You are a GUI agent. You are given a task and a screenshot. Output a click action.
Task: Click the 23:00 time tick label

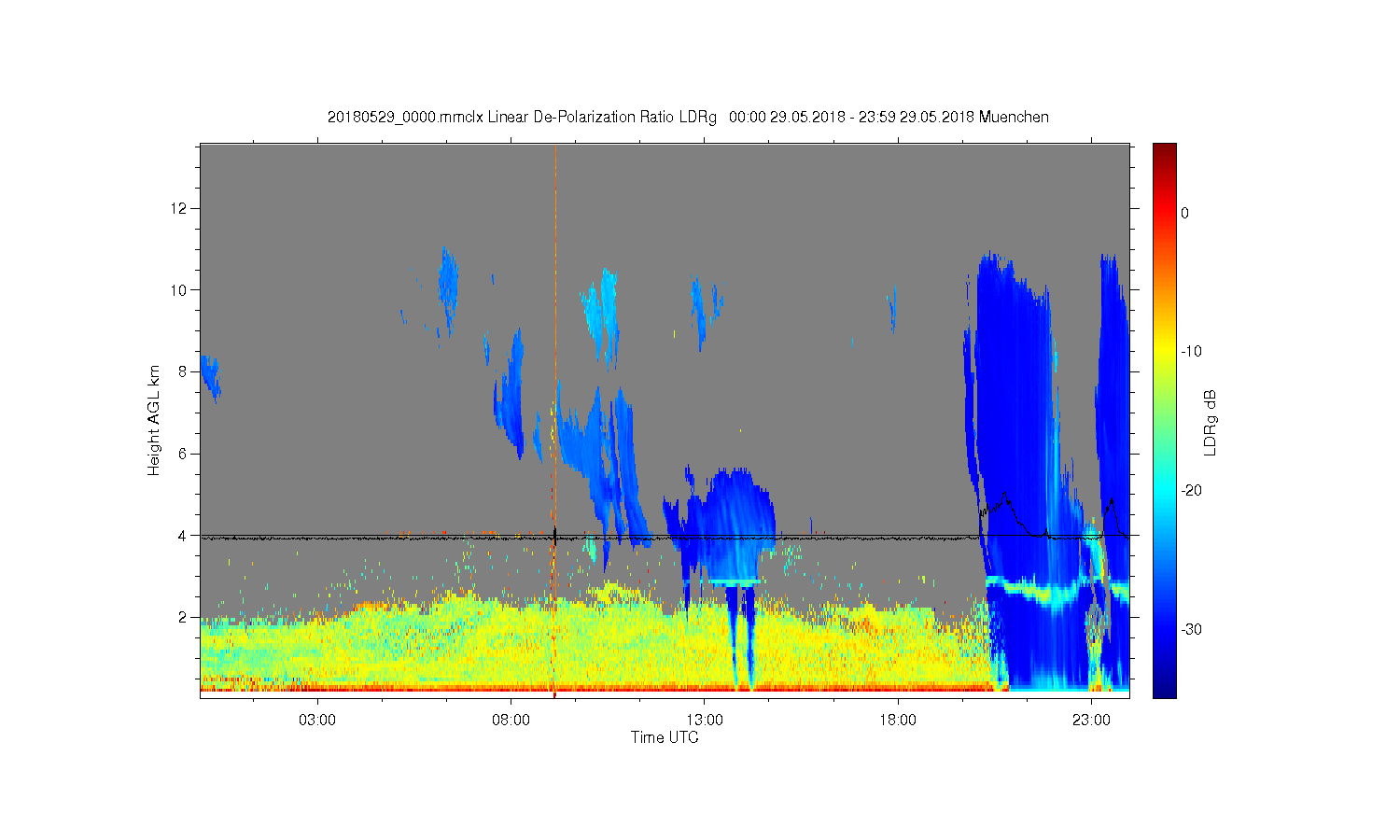click(x=1091, y=721)
